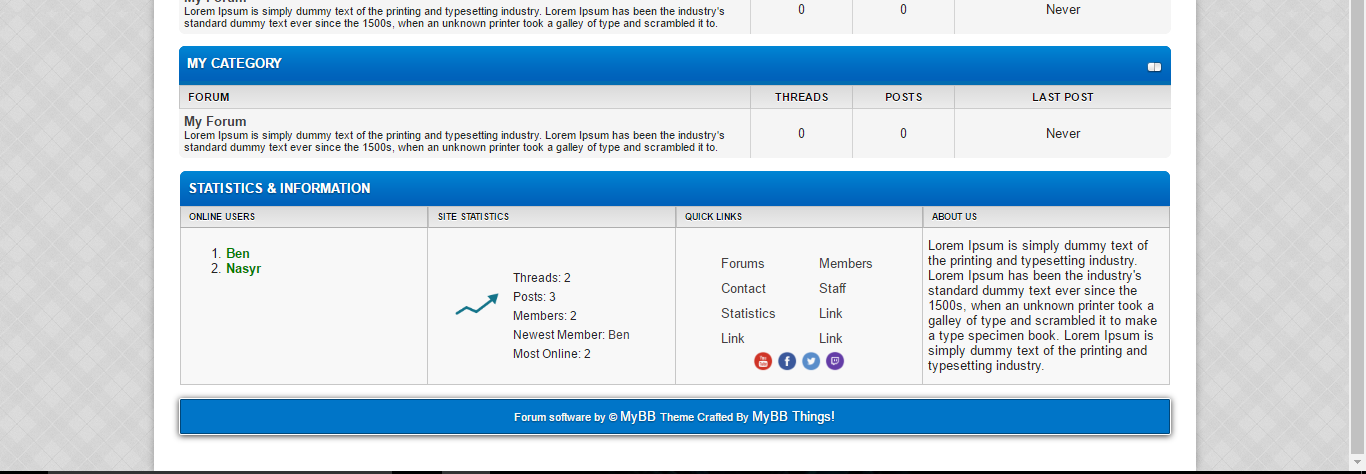Open the Statistics quick link
The height and width of the screenshot is (474, 1366).
[x=748, y=314]
